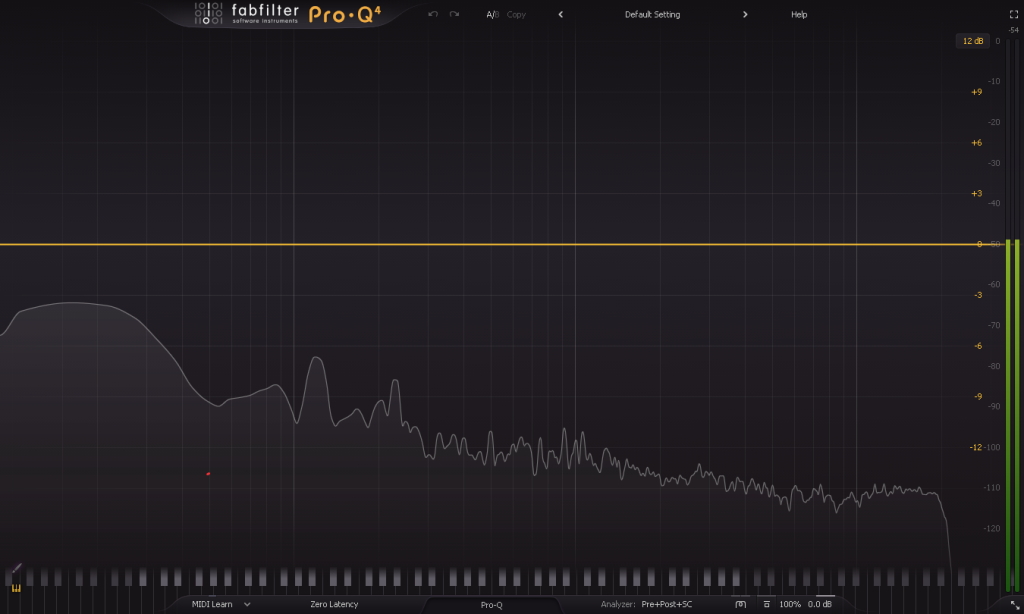Open the Help menu
The width and height of the screenshot is (1024, 614).
click(799, 14)
